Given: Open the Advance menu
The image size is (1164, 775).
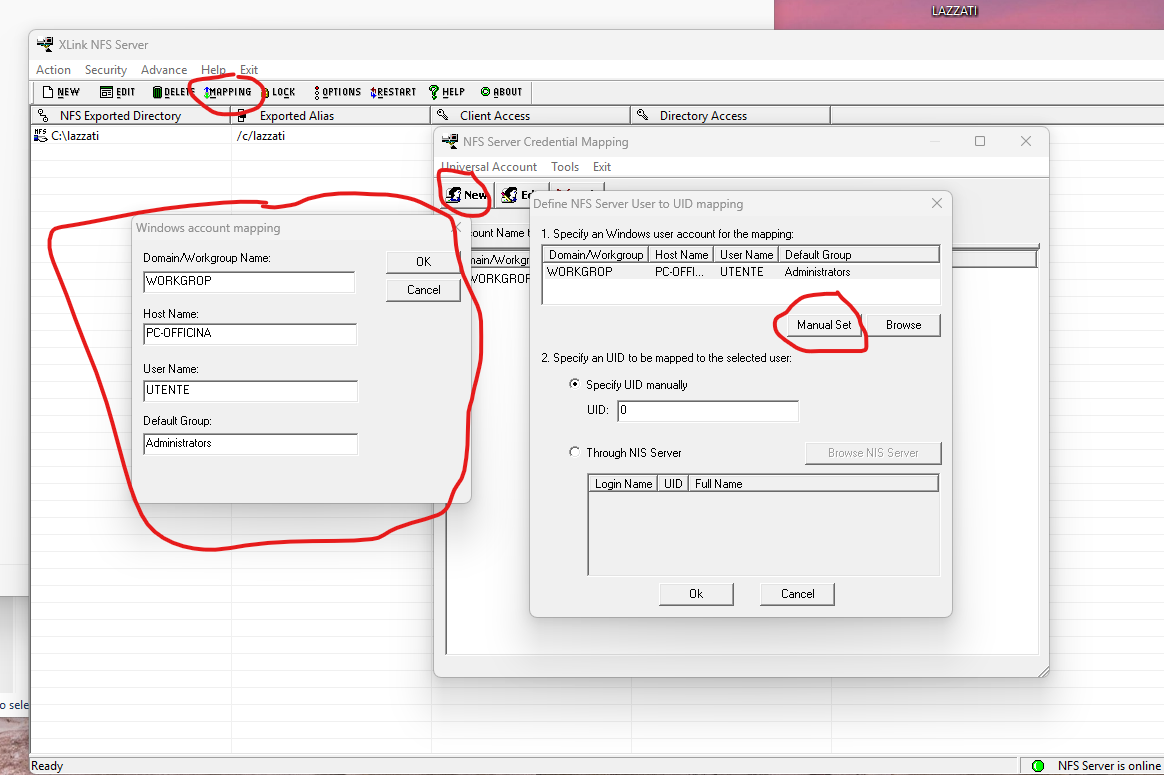Looking at the screenshot, I should (x=164, y=70).
